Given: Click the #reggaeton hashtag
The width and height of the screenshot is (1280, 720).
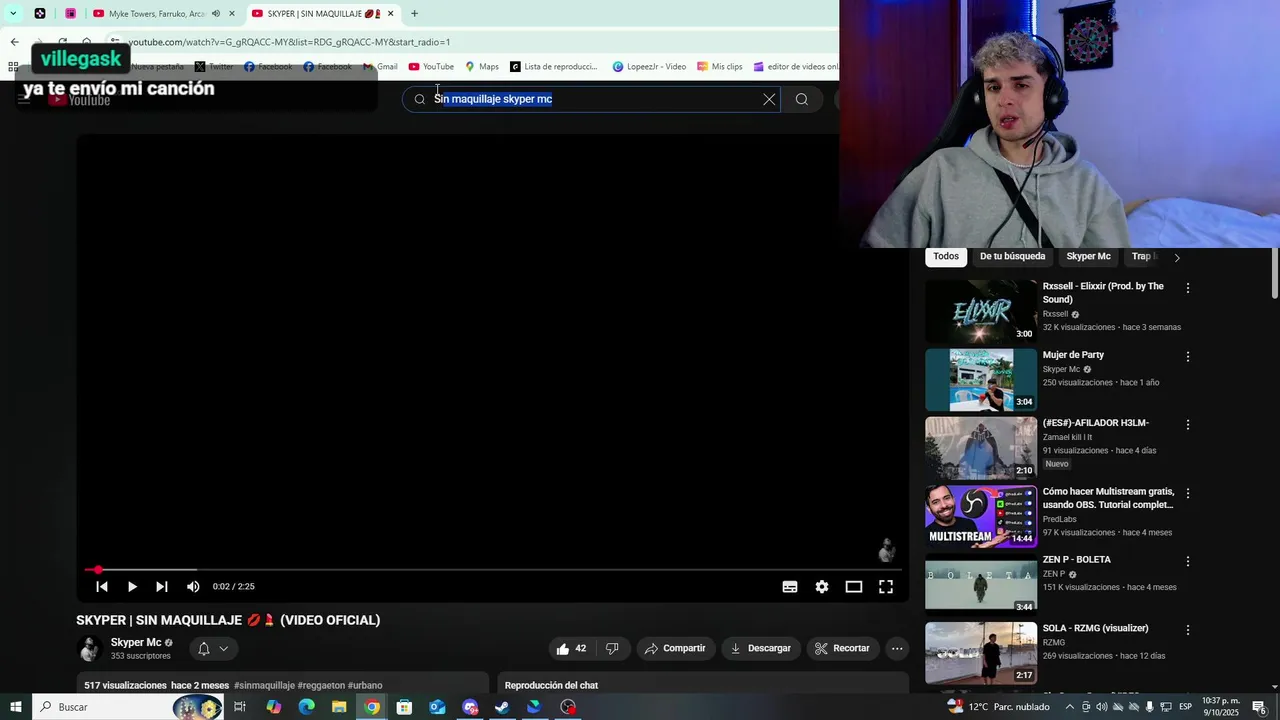Looking at the screenshot, I should [x=321, y=686].
